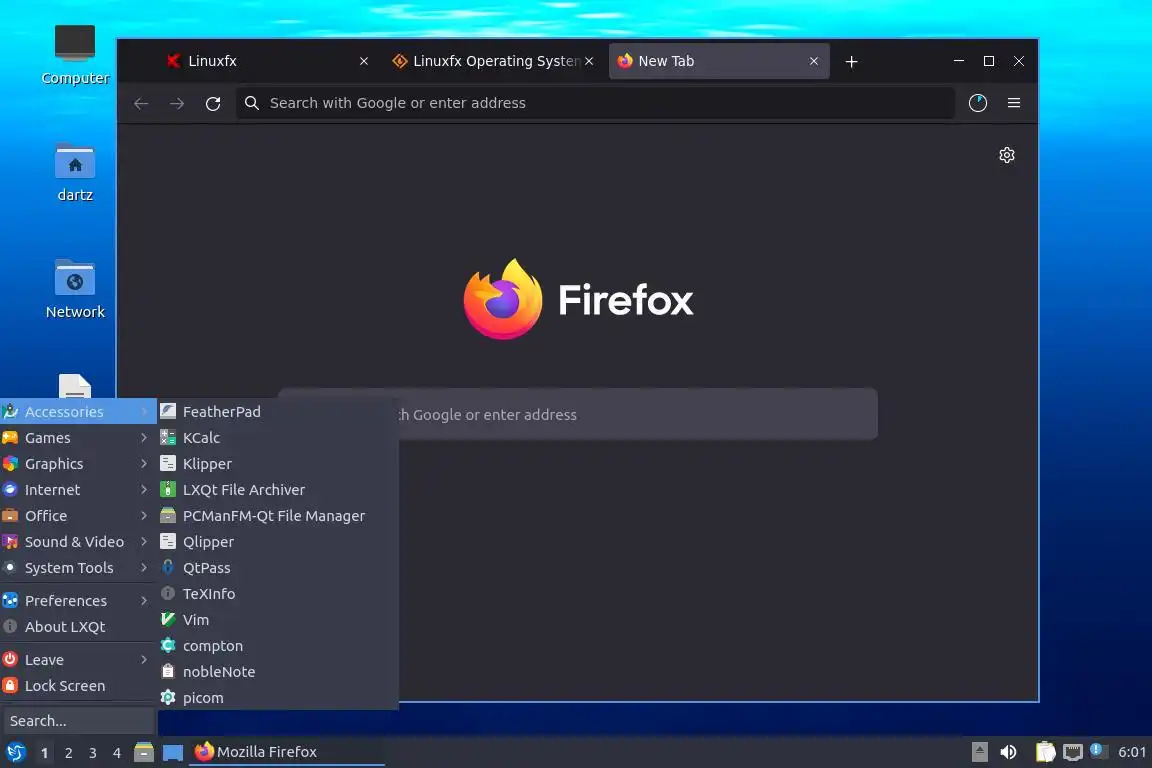Close the Linuxfx Operating System tab
The width and height of the screenshot is (1152, 768).
pyautogui.click(x=589, y=61)
